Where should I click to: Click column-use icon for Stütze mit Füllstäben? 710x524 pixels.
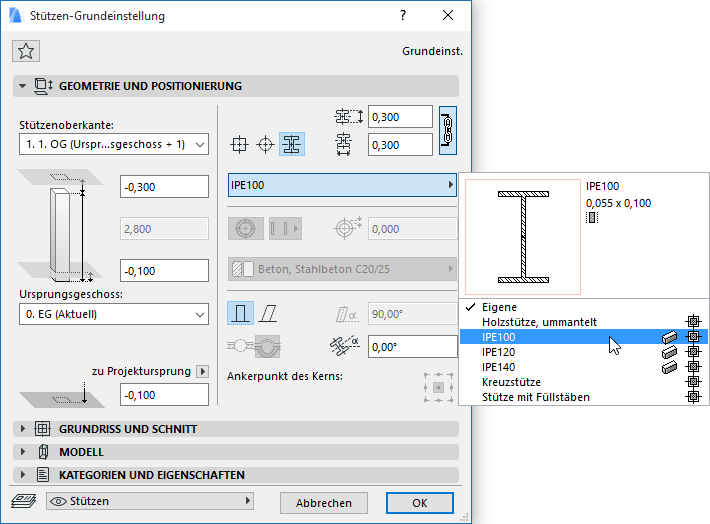coord(693,397)
